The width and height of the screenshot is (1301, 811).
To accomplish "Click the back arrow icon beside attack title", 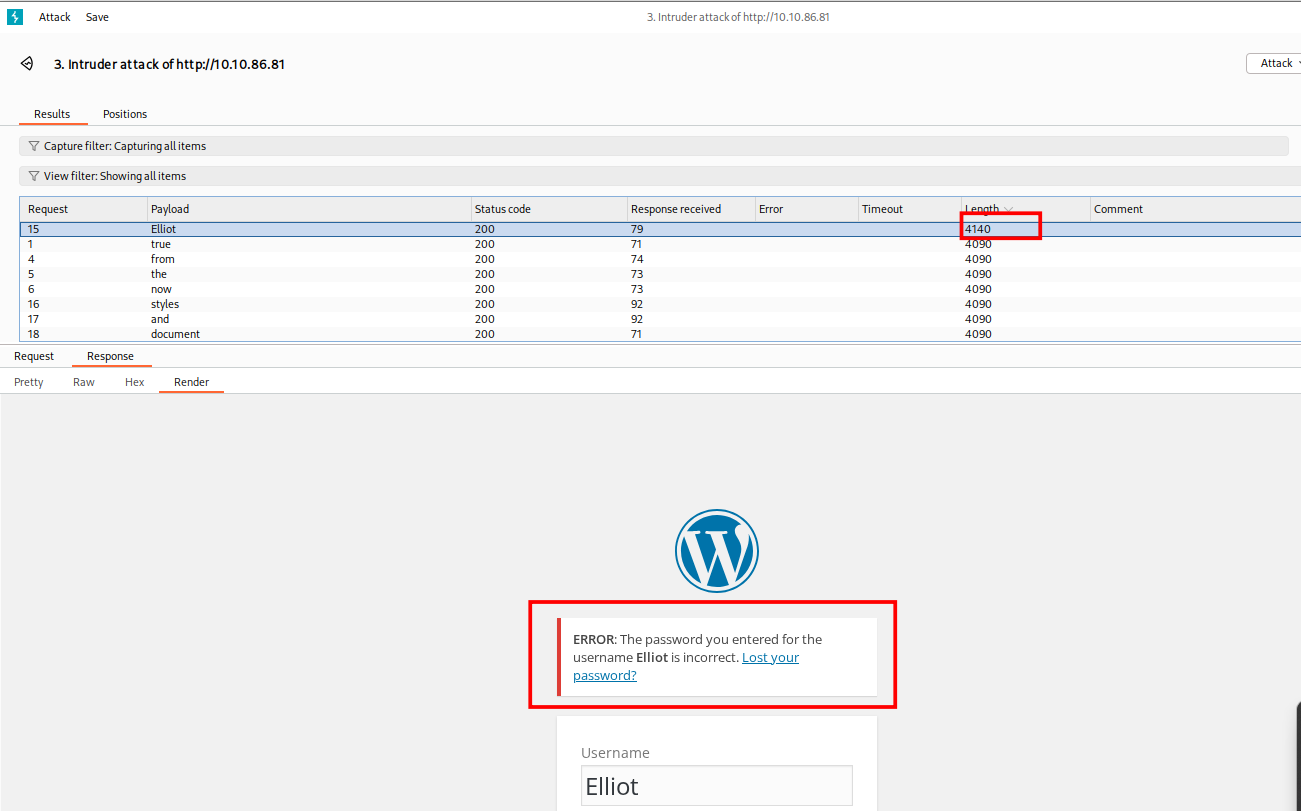I will tap(27, 64).
